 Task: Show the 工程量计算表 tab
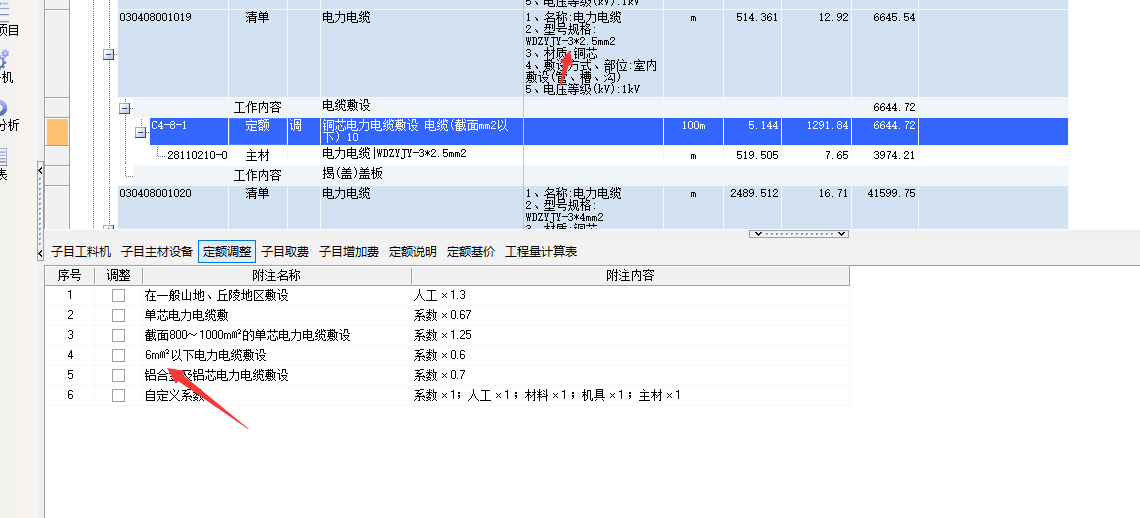[x=541, y=252]
